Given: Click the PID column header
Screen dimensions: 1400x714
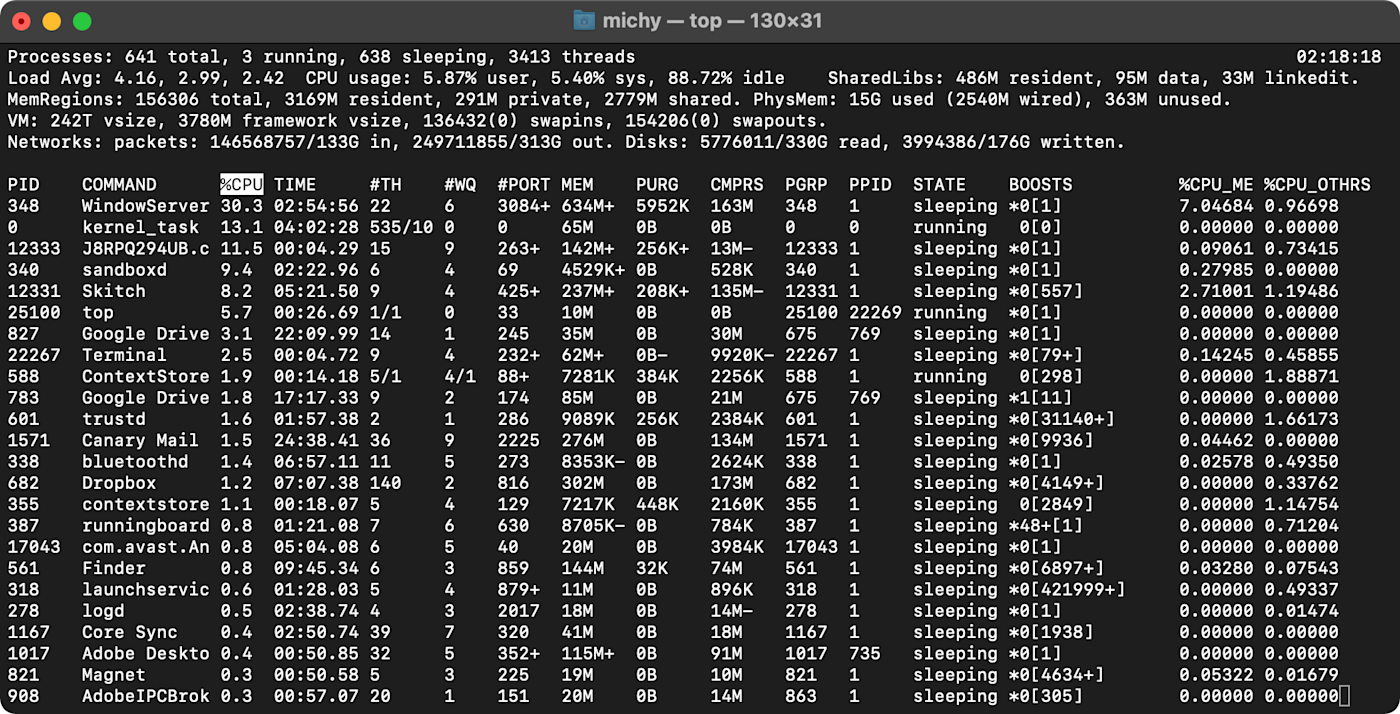Looking at the screenshot, I should [x=23, y=184].
